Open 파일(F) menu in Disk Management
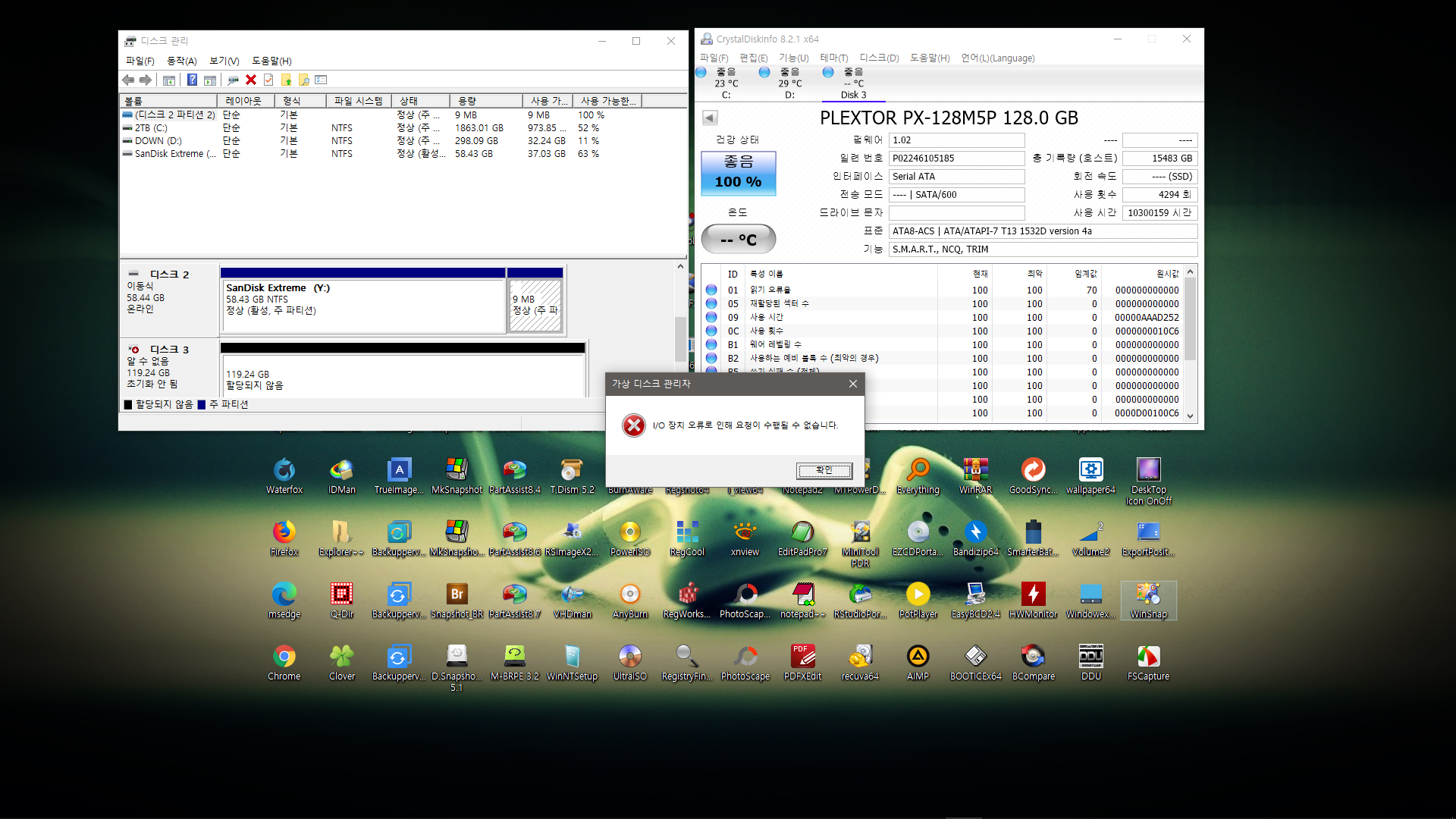The image size is (1456, 819). (140, 61)
